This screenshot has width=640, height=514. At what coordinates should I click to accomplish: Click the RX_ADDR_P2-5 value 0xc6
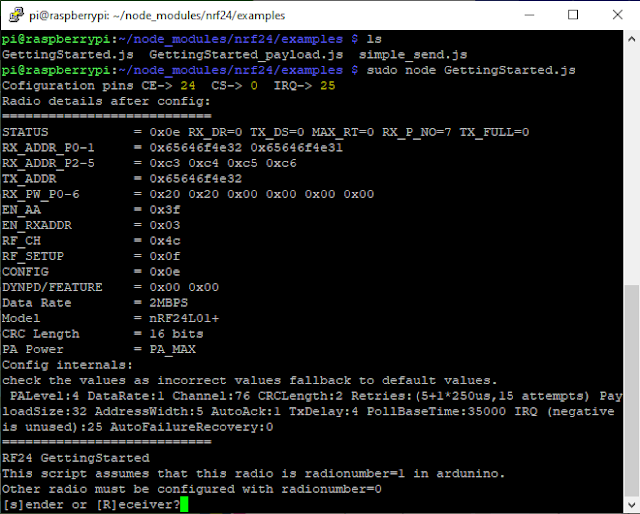281,163
